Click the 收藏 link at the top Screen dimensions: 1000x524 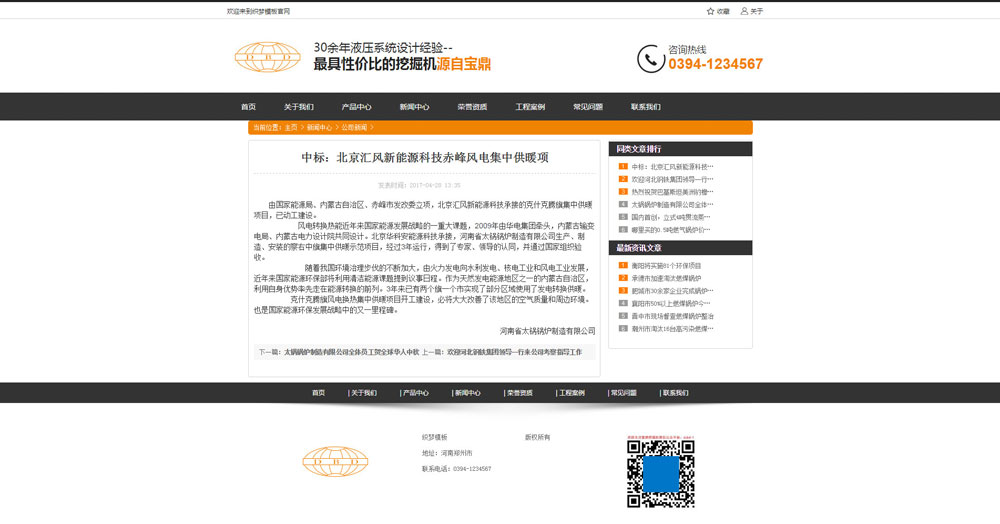(723, 11)
